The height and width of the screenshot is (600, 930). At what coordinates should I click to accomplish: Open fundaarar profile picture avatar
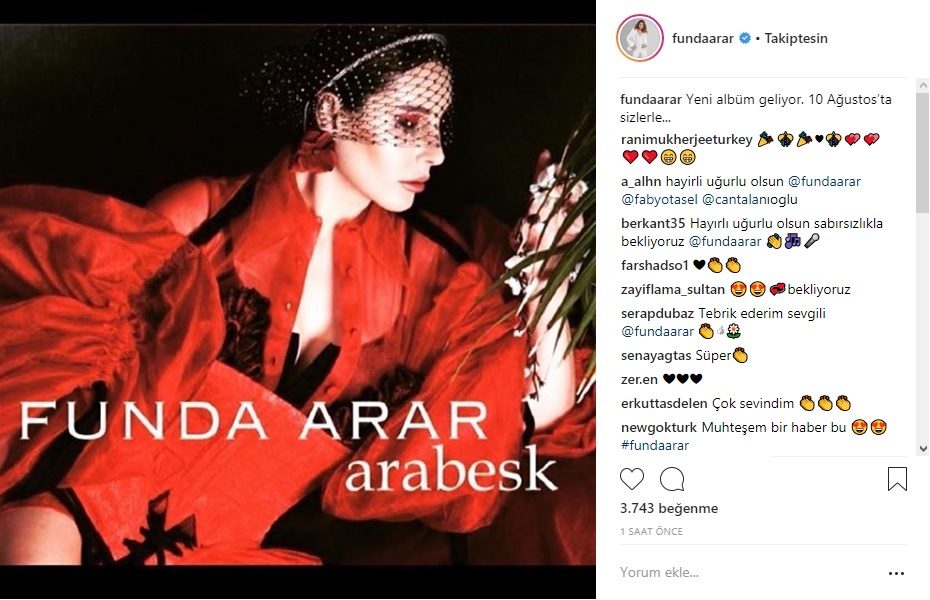[x=640, y=39]
